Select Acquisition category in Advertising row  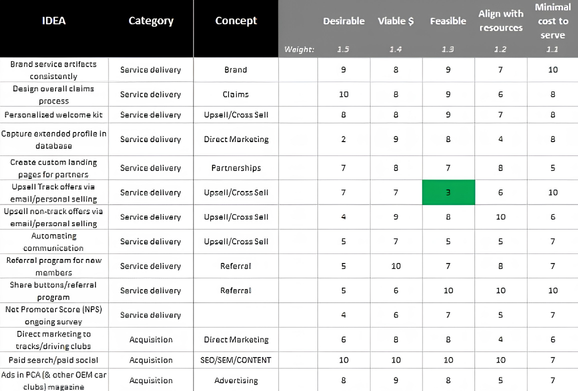151,380
